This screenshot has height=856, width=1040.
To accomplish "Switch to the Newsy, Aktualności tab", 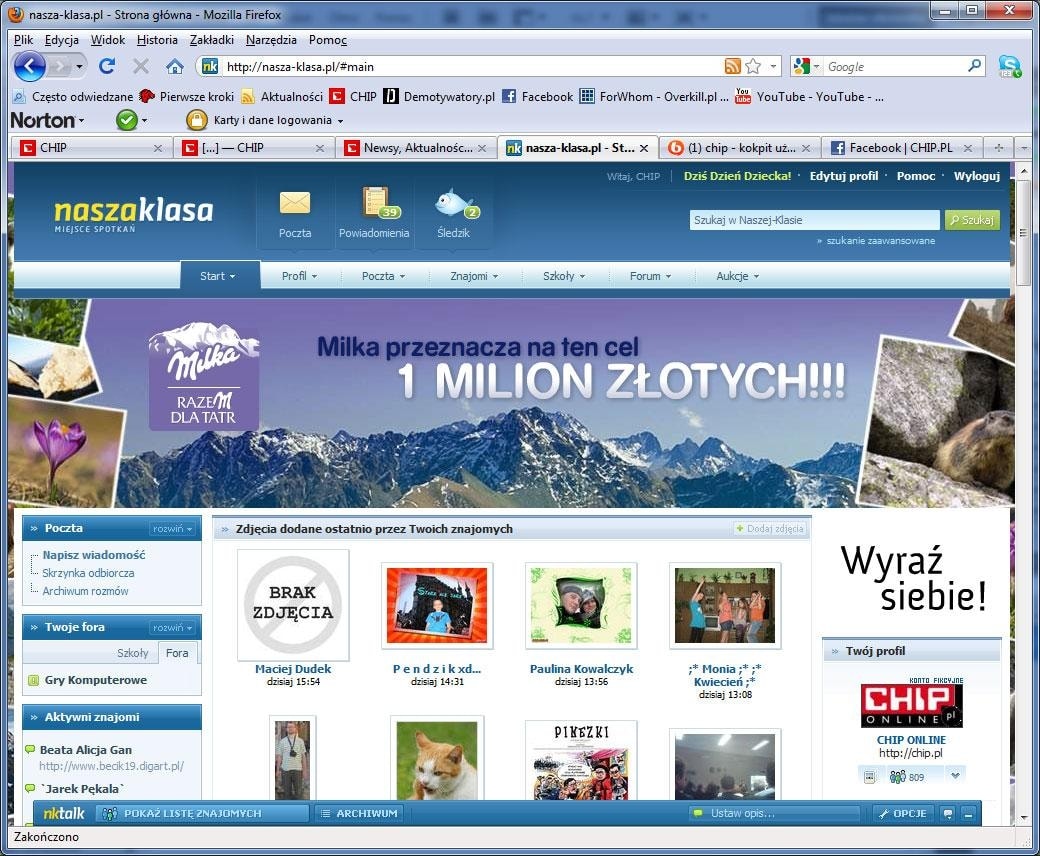I will pyautogui.click(x=416, y=148).
